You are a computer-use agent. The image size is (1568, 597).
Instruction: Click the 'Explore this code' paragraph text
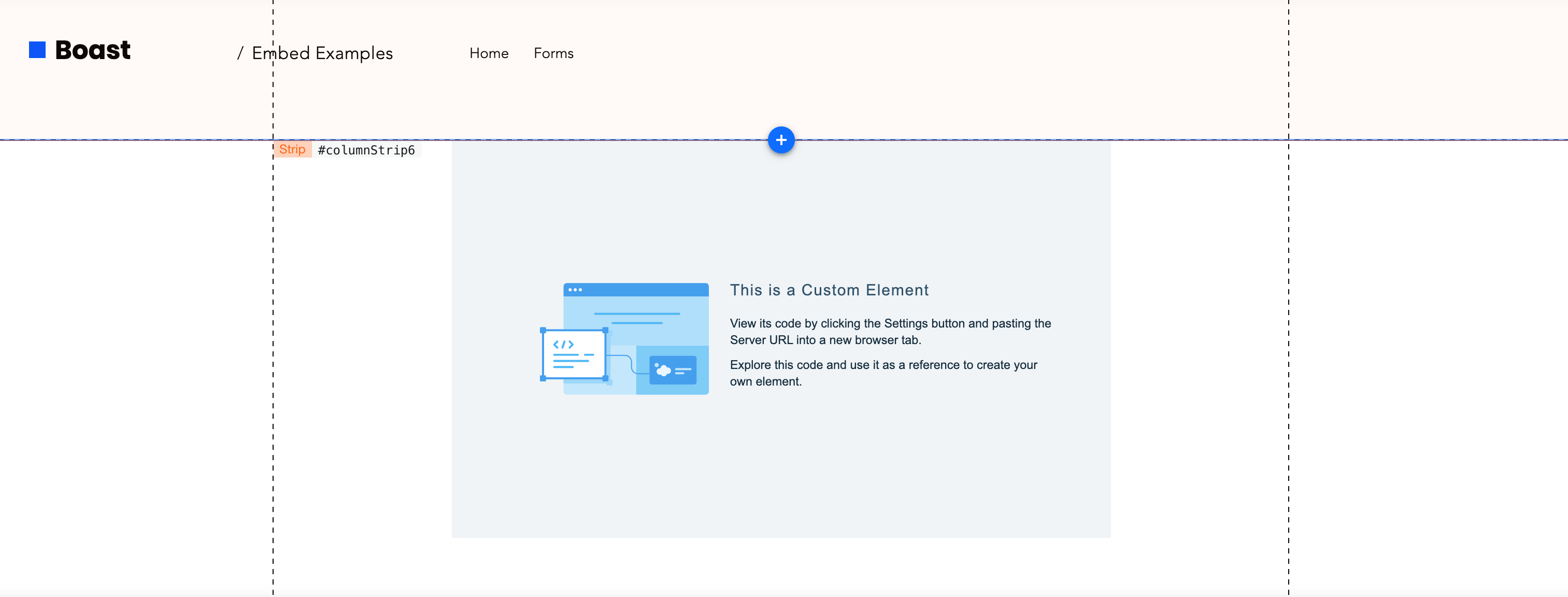(883, 373)
